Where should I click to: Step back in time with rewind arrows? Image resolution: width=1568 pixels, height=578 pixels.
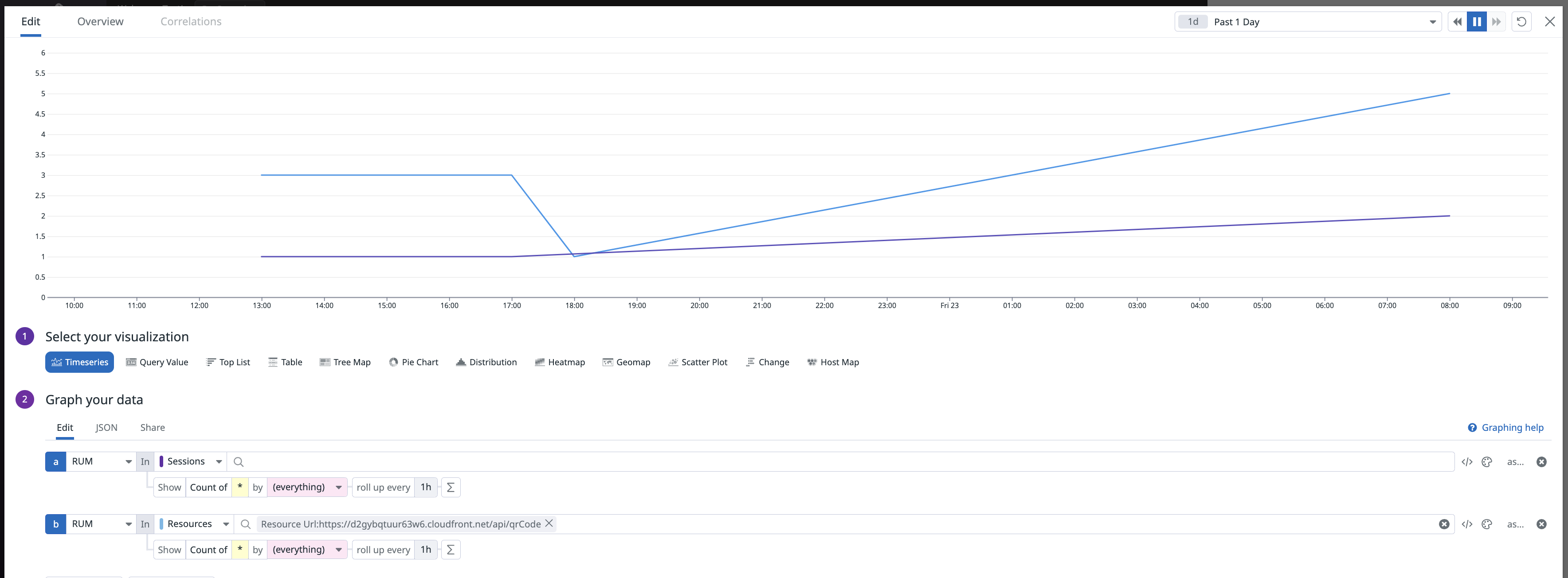tap(1457, 22)
